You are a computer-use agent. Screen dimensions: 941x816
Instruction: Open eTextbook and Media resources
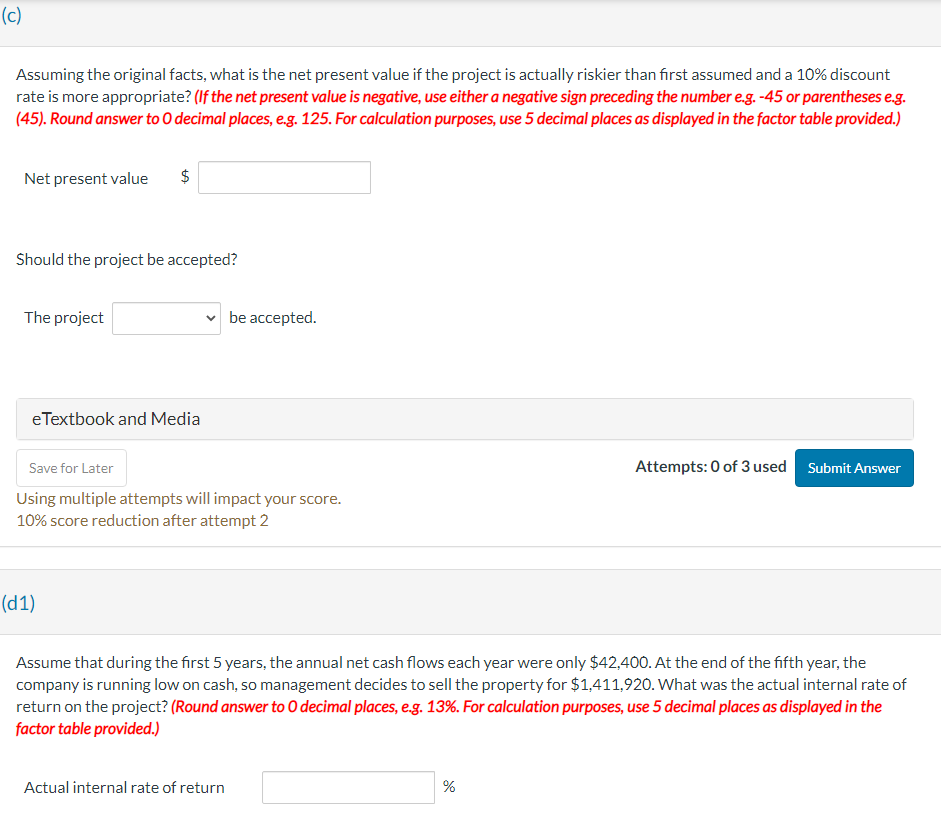pos(113,418)
